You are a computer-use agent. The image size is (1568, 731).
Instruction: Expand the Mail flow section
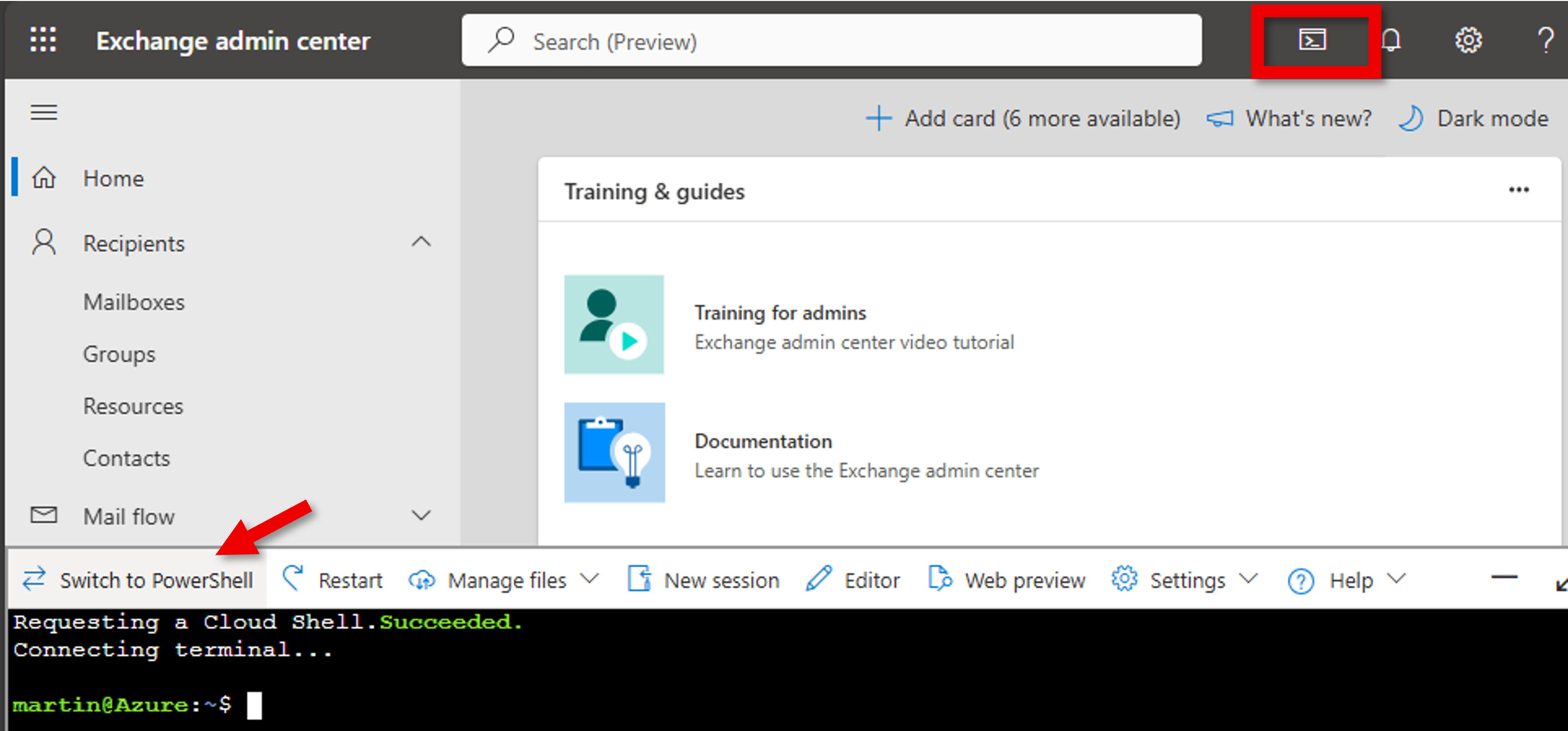coord(421,516)
